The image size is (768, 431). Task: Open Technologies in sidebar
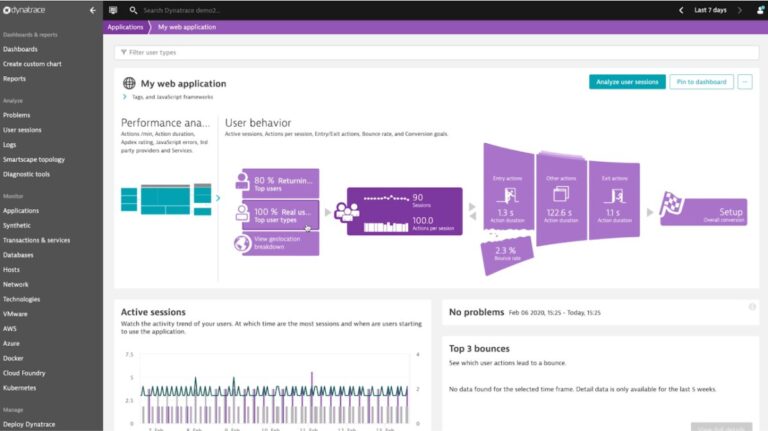pos(22,299)
